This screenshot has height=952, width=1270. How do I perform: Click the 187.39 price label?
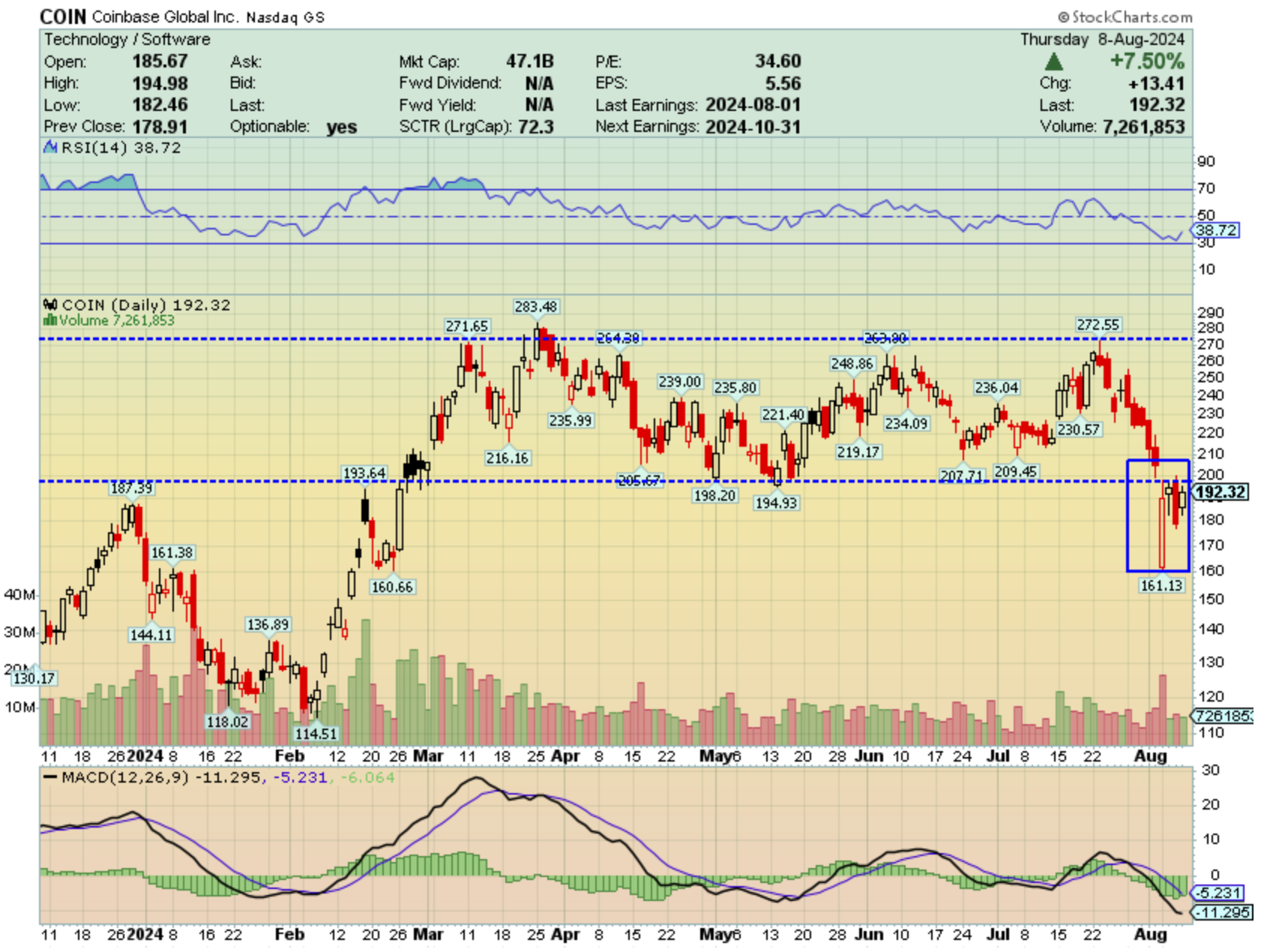(x=131, y=488)
